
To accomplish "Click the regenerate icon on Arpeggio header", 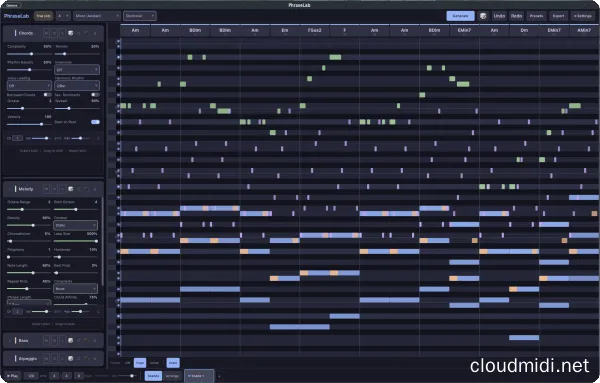I will tap(79, 359).
